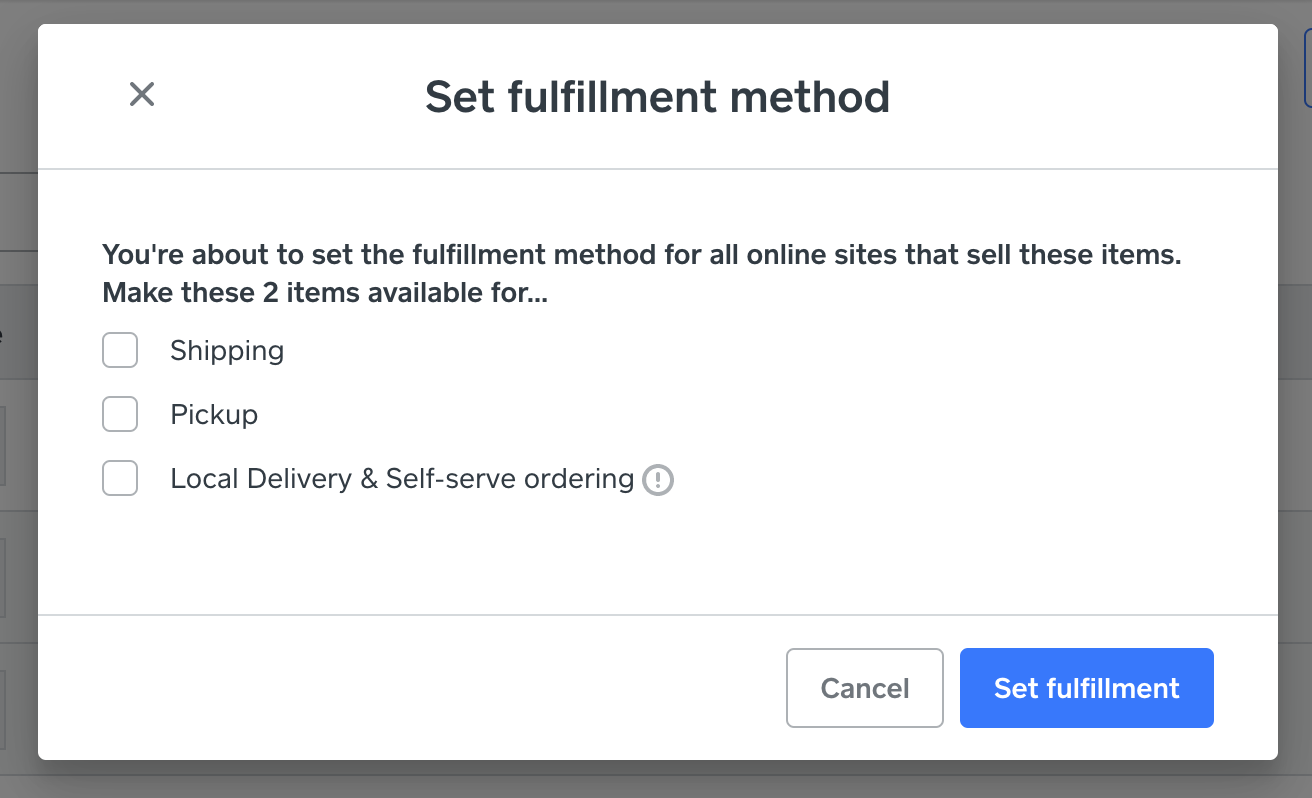Tick the Pickup checkbox
This screenshot has height=798, width=1312.
coord(120,415)
